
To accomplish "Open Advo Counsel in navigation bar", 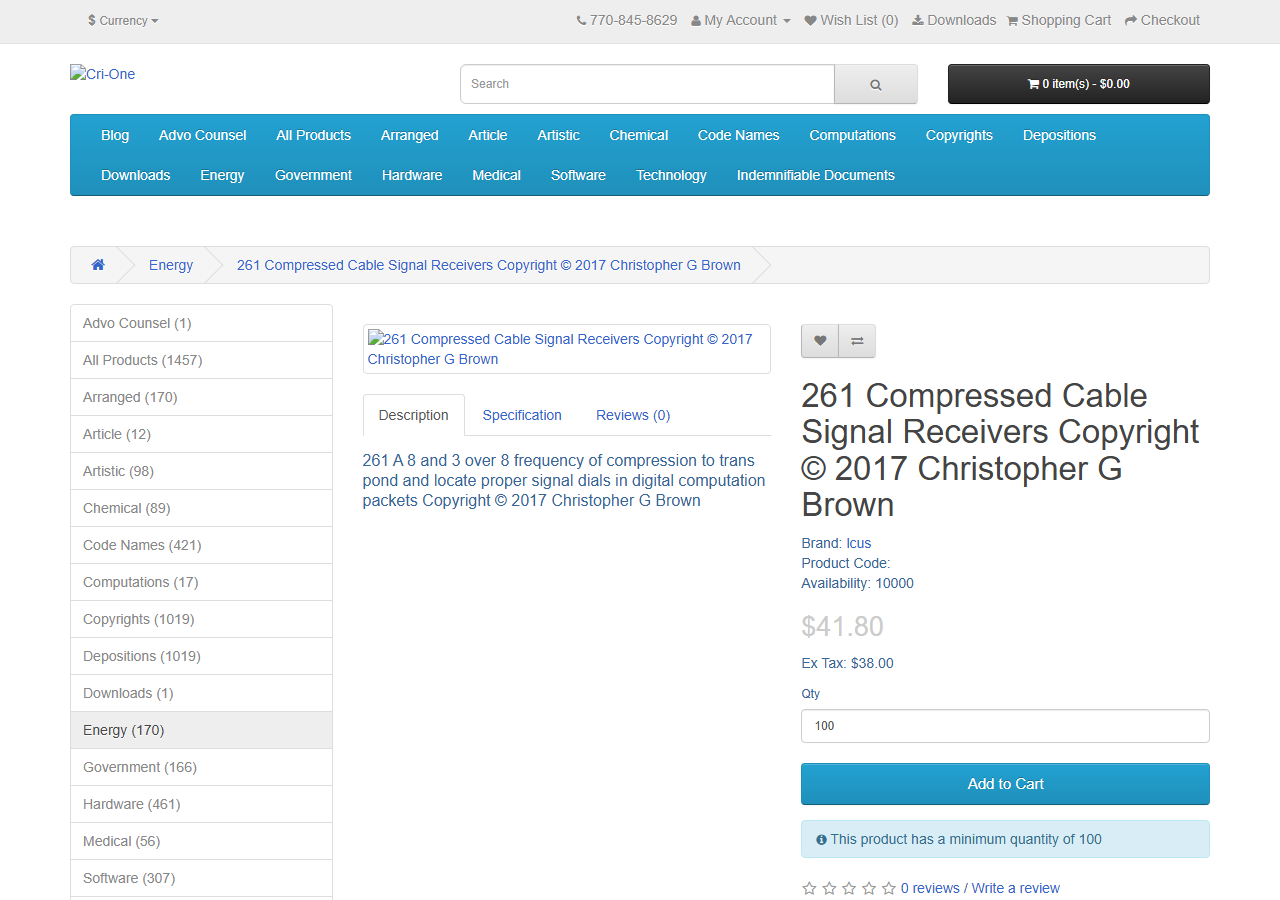I will (202, 135).
